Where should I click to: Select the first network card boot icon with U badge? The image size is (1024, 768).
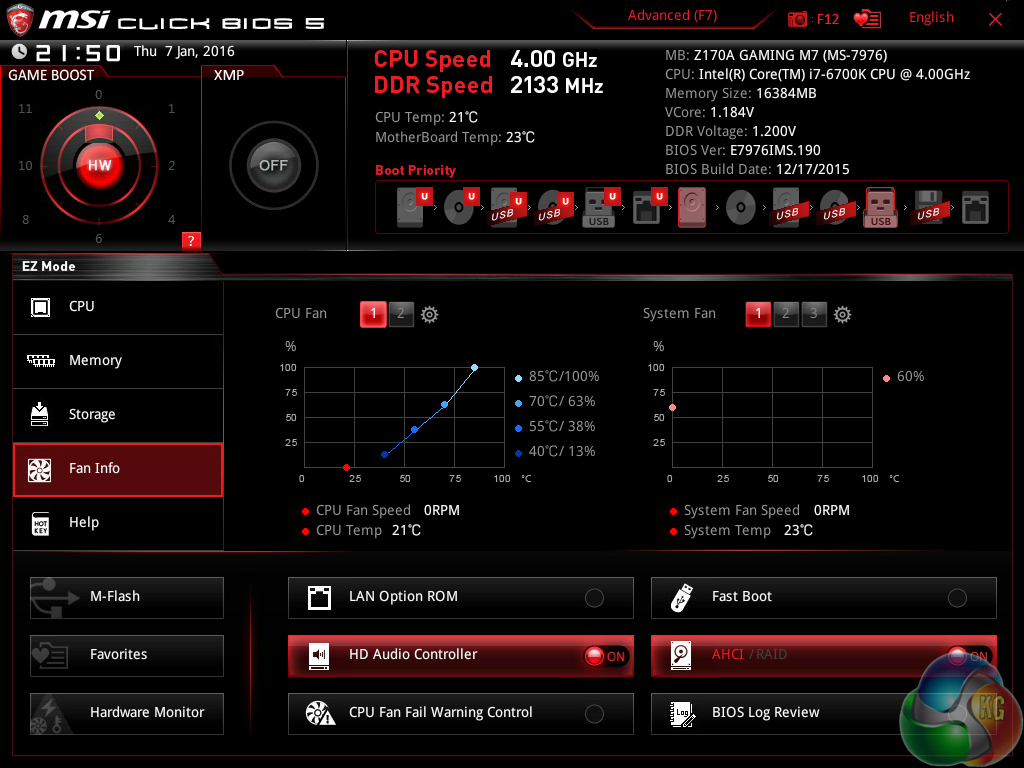click(649, 207)
